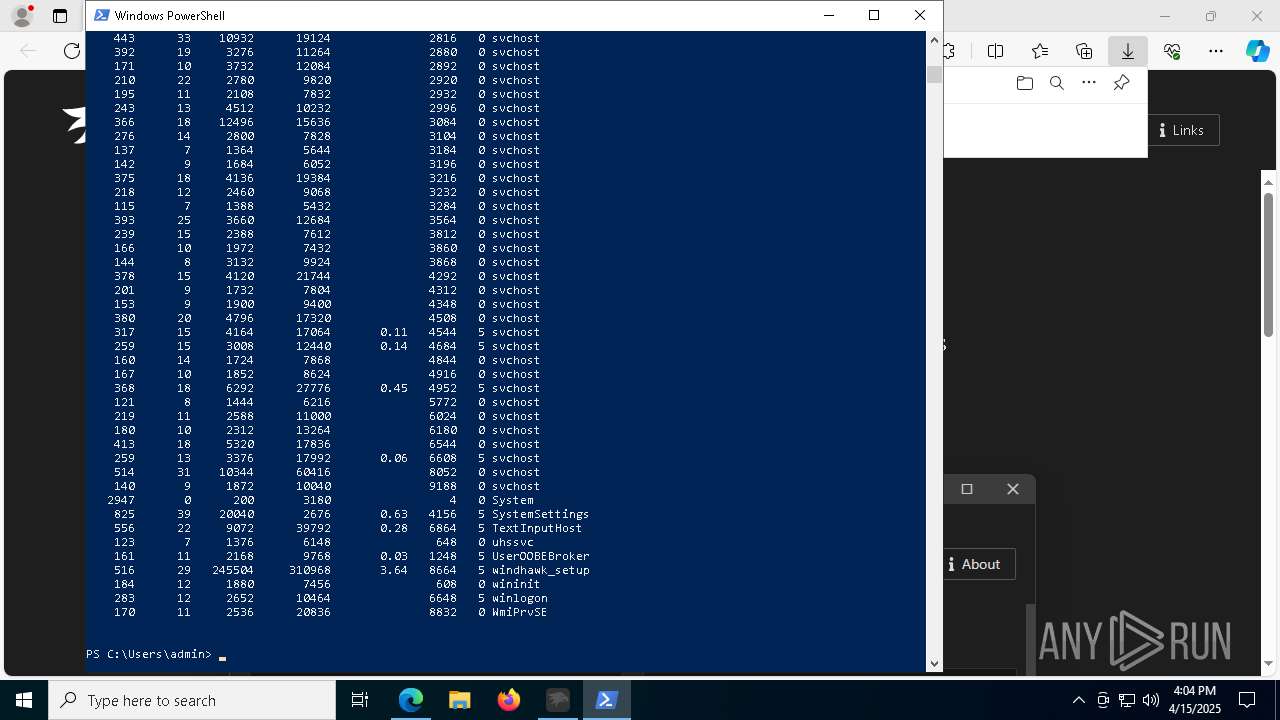Image resolution: width=1280 pixels, height=720 pixels.
Task: Click the 310968 working set value
Action: (310, 570)
